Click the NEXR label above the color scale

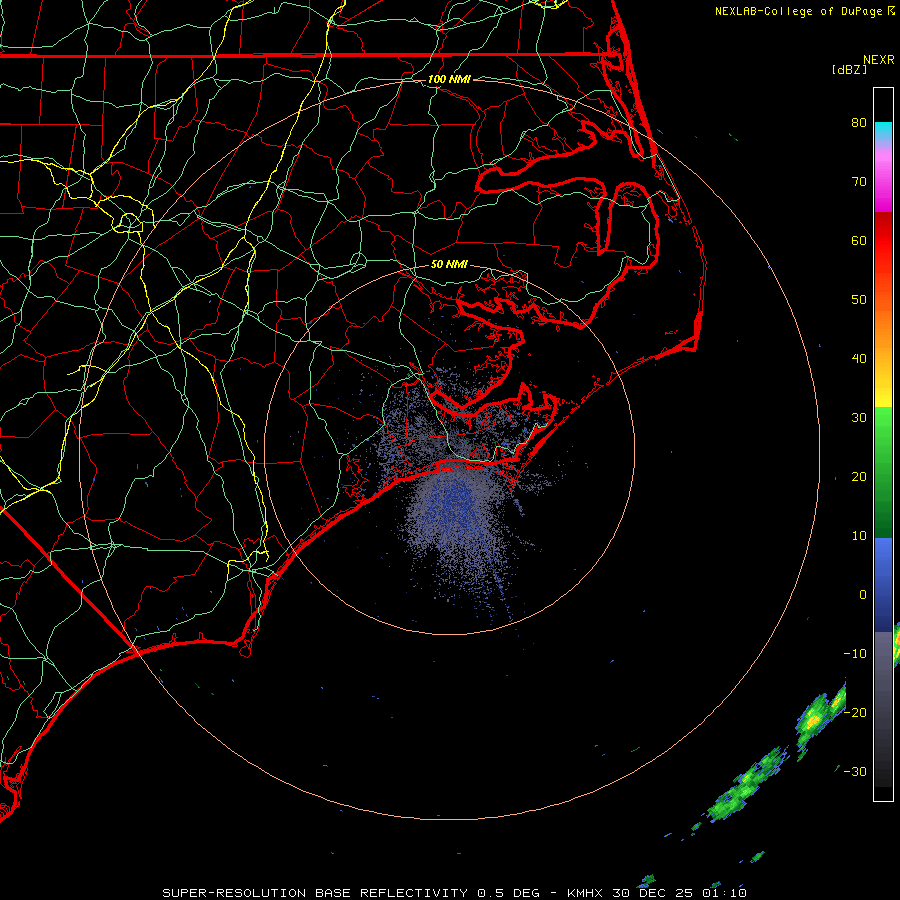(x=879, y=60)
